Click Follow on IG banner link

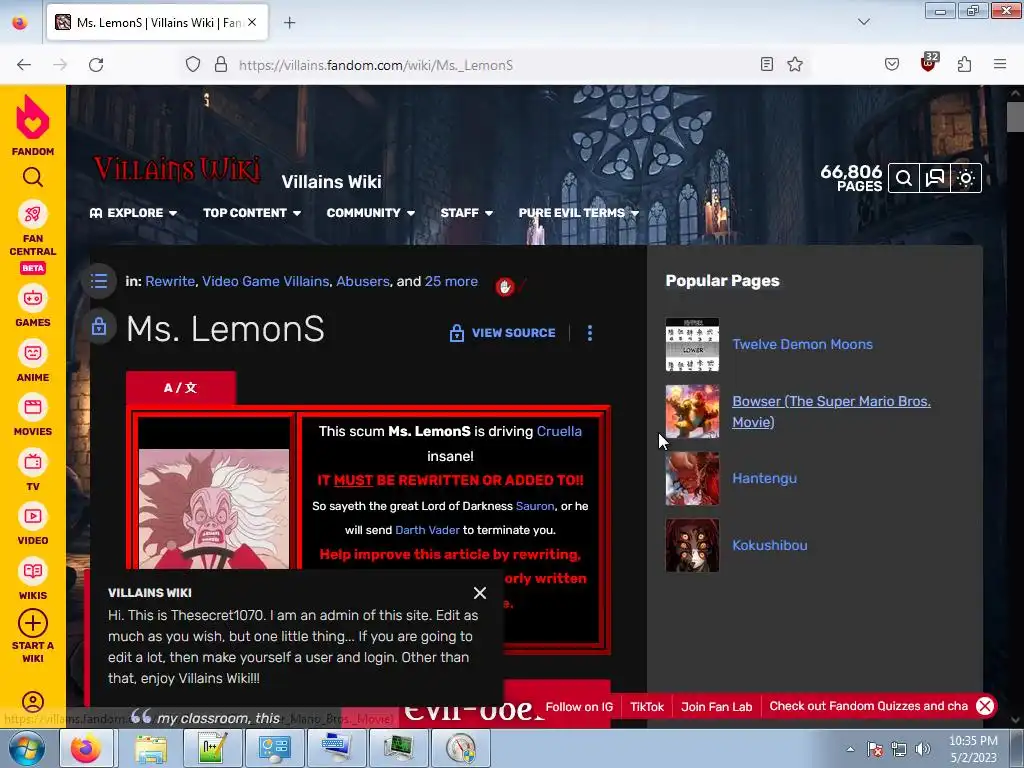click(x=579, y=707)
